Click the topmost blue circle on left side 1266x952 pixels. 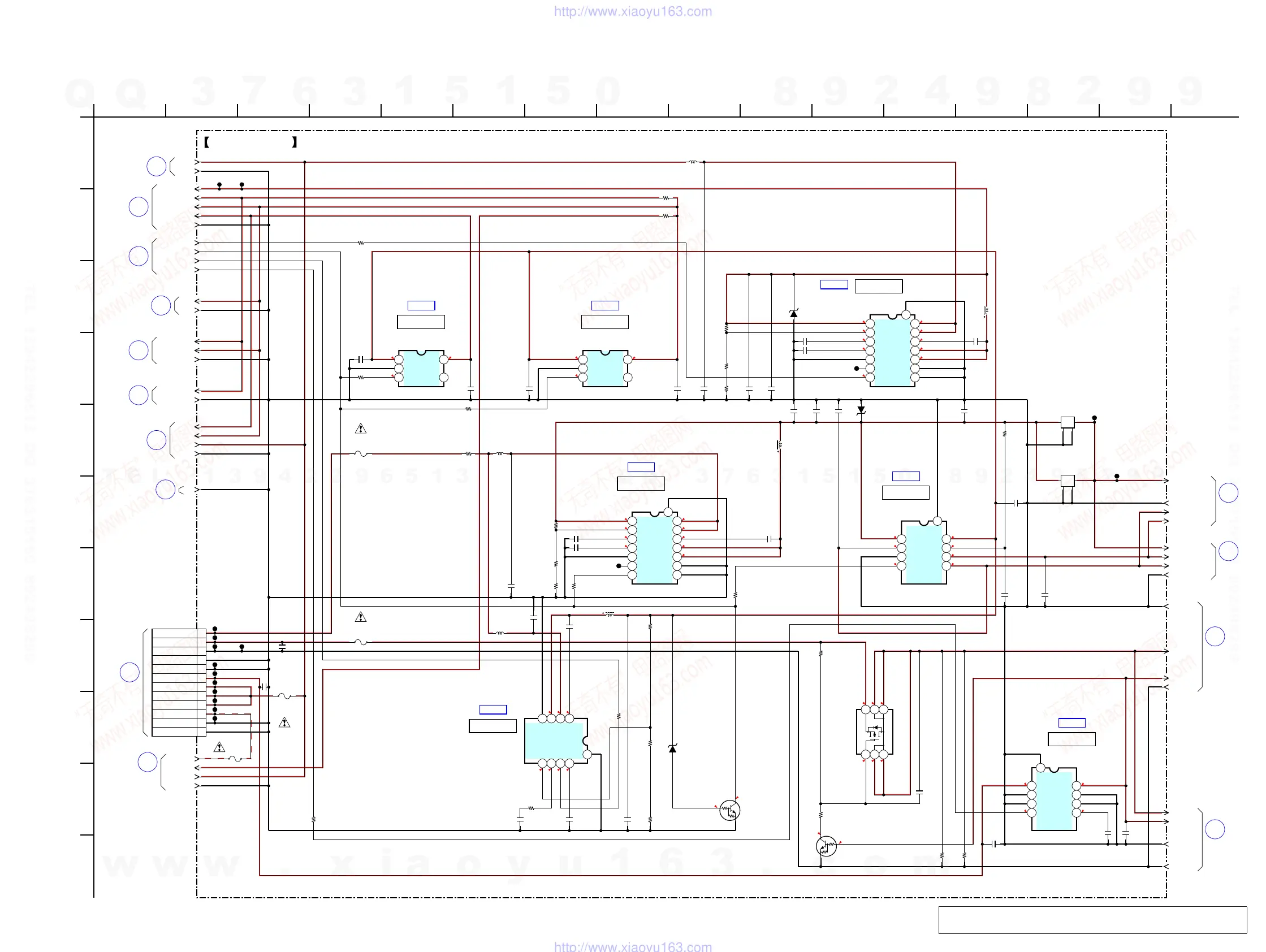coord(156,166)
